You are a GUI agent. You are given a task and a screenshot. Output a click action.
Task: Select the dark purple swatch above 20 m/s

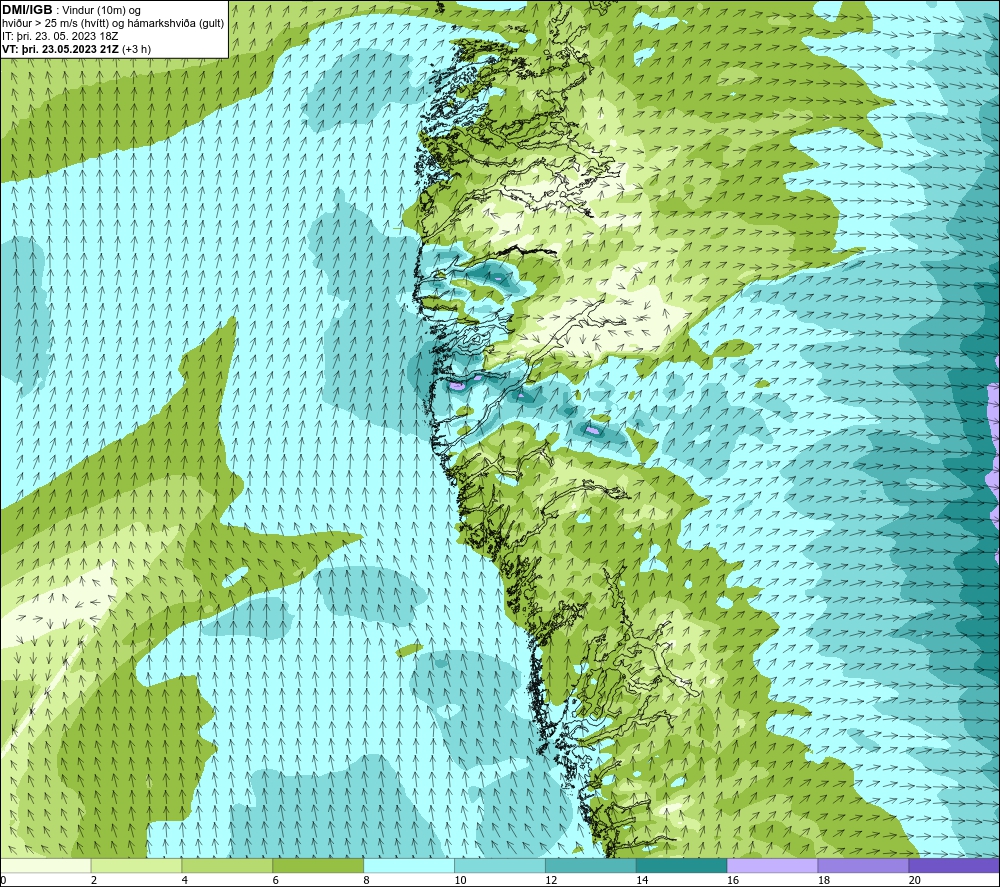tap(954, 865)
